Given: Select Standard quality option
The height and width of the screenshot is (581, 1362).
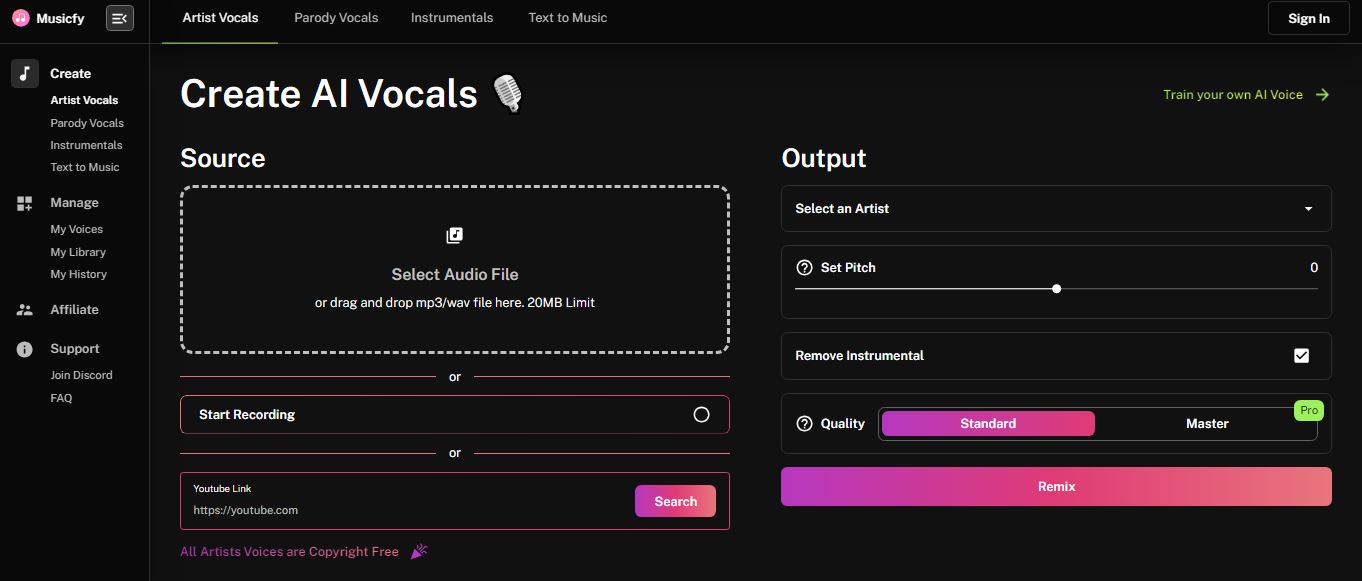Looking at the screenshot, I should tap(988, 424).
